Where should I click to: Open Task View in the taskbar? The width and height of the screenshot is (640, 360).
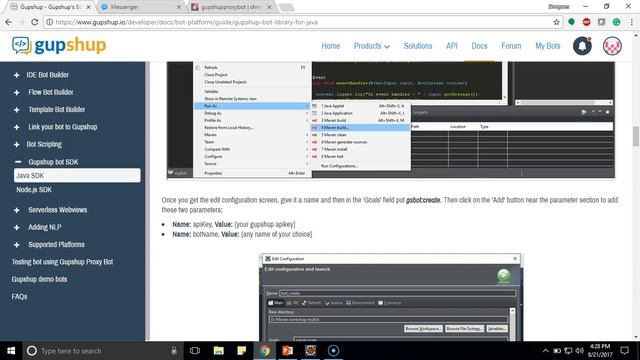[x=195, y=351]
